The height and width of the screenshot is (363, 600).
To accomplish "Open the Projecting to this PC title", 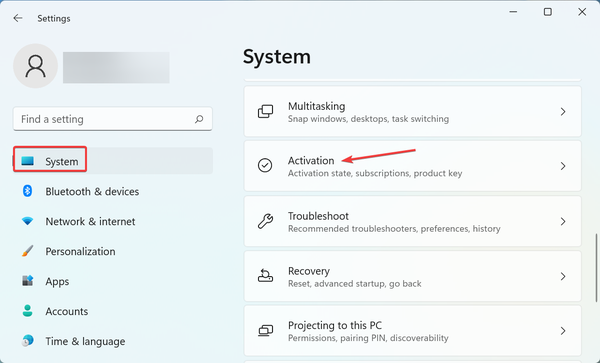I will point(335,326).
